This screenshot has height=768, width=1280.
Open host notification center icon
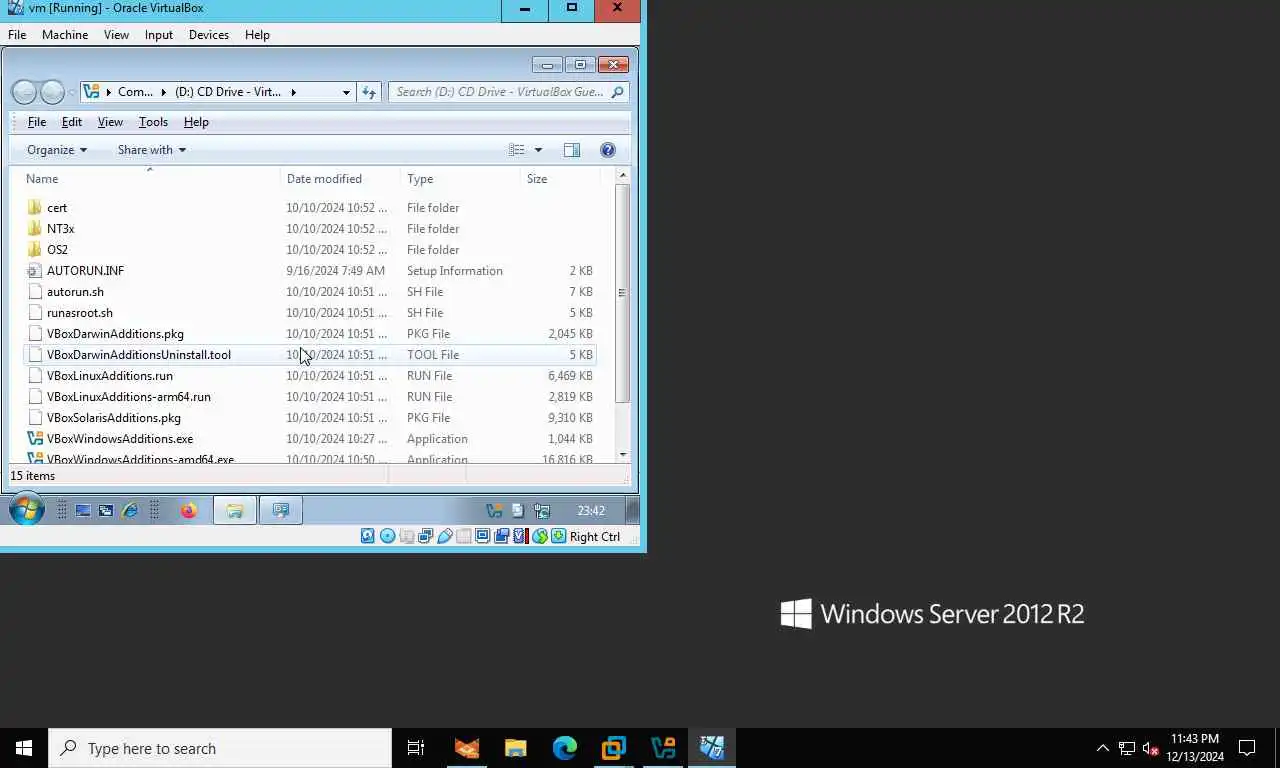[1247, 748]
